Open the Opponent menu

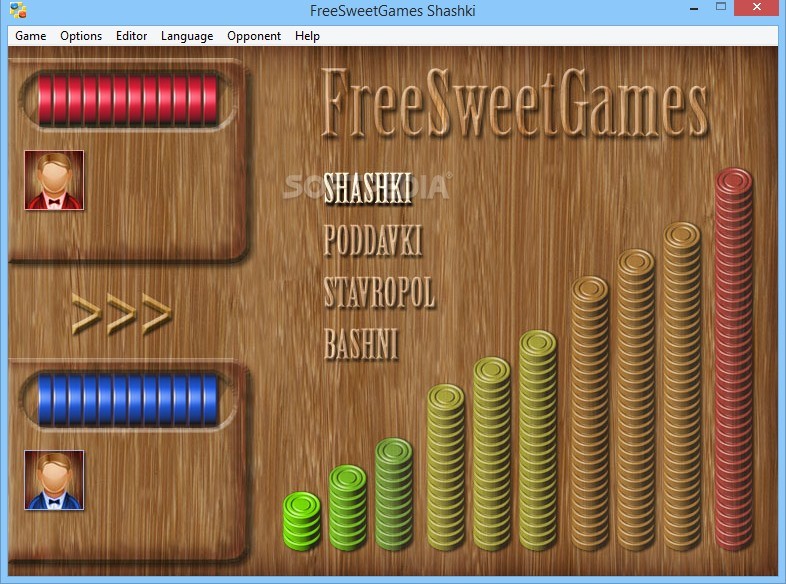254,36
